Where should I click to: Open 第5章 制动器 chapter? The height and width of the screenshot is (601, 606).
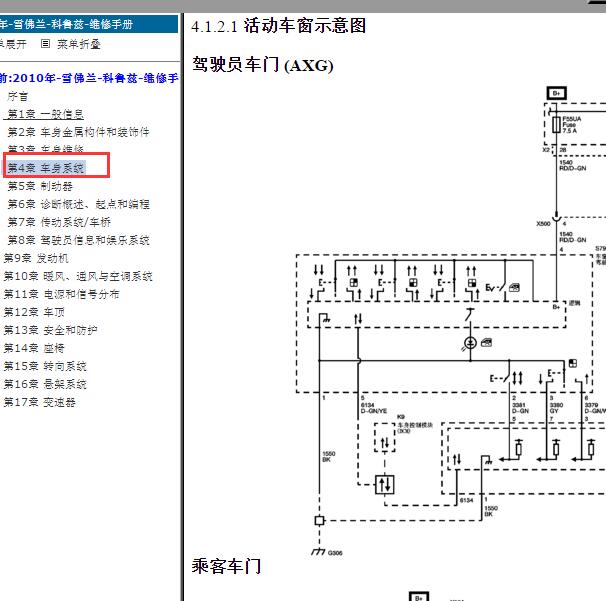(40, 186)
